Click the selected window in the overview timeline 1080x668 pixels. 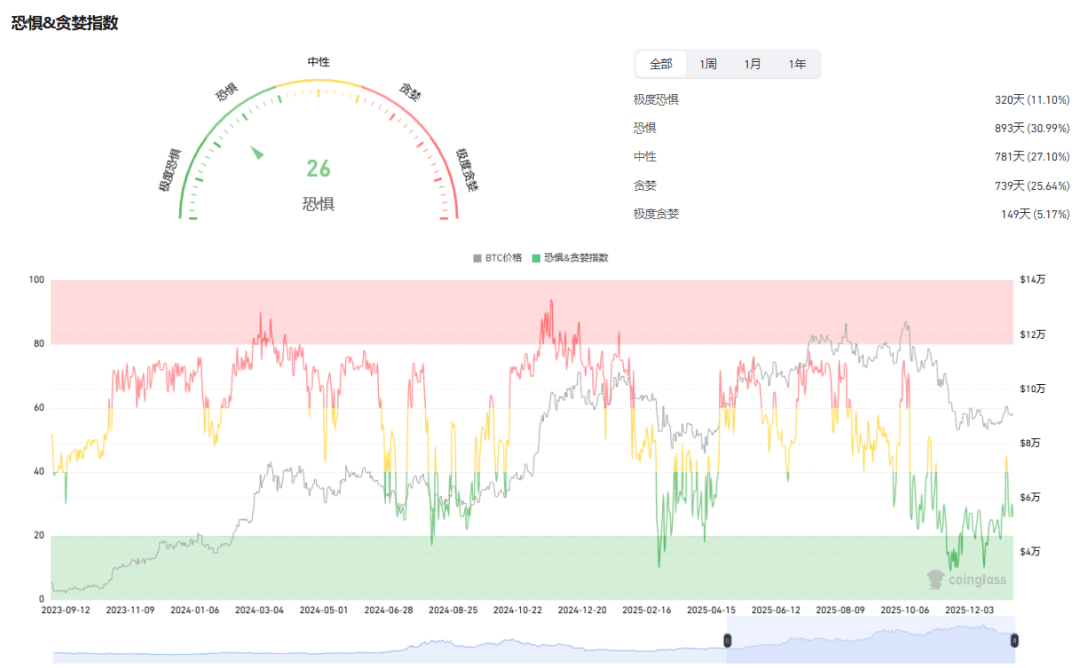click(x=871, y=640)
